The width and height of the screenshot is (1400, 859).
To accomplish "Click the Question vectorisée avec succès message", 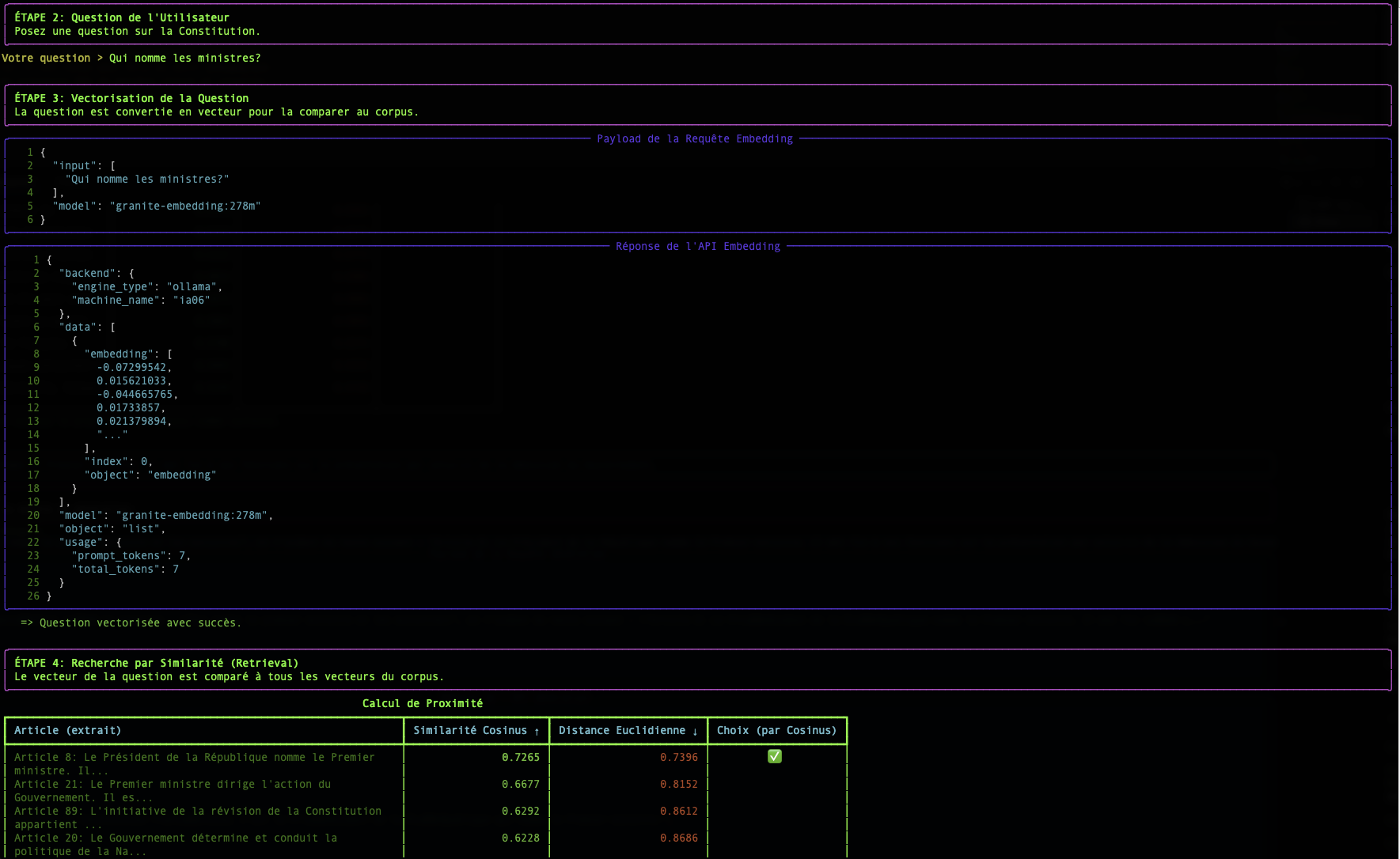I will (131, 622).
